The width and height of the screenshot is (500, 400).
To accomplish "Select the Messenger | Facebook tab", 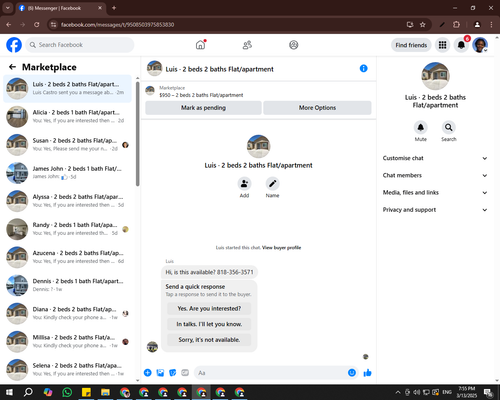I will click(61, 8).
